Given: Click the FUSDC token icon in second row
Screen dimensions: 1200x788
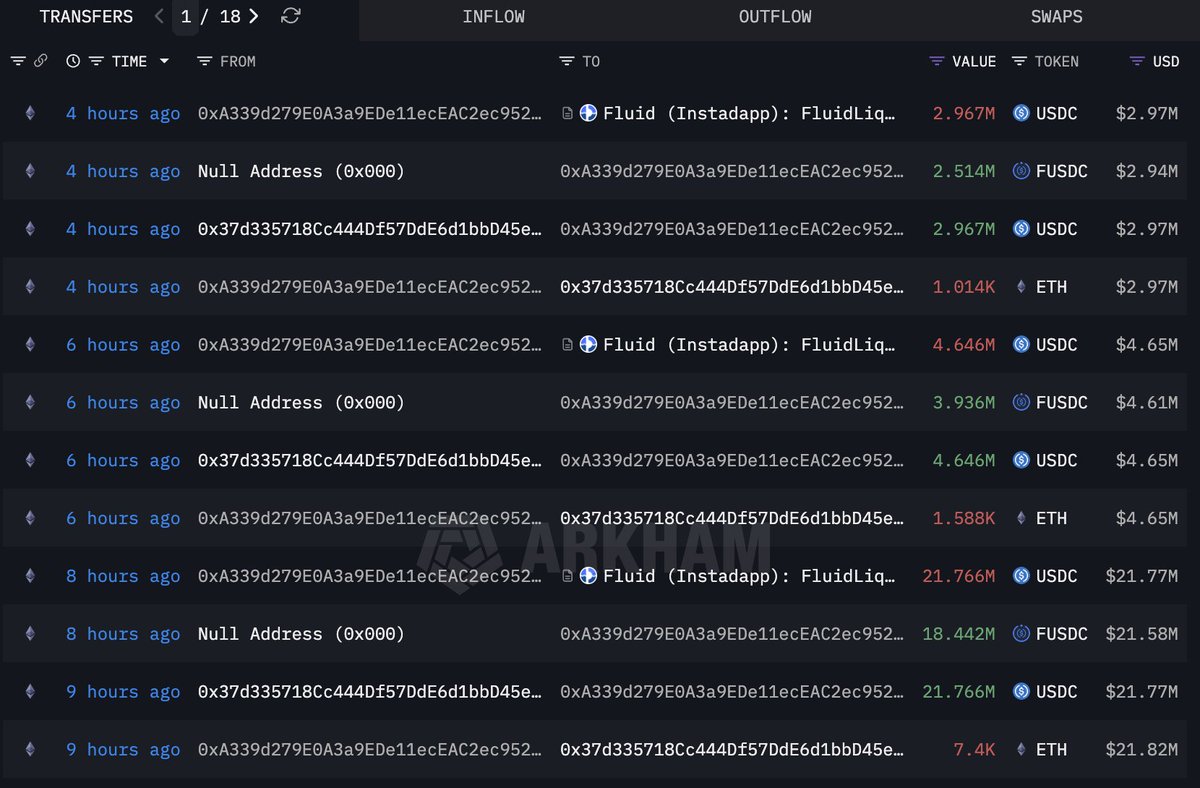Looking at the screenshot, I should click(x=1021, y=172).
